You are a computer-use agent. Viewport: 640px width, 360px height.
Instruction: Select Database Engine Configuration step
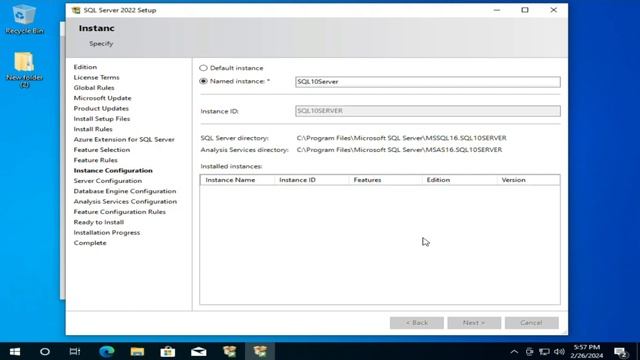coord(125,191)
